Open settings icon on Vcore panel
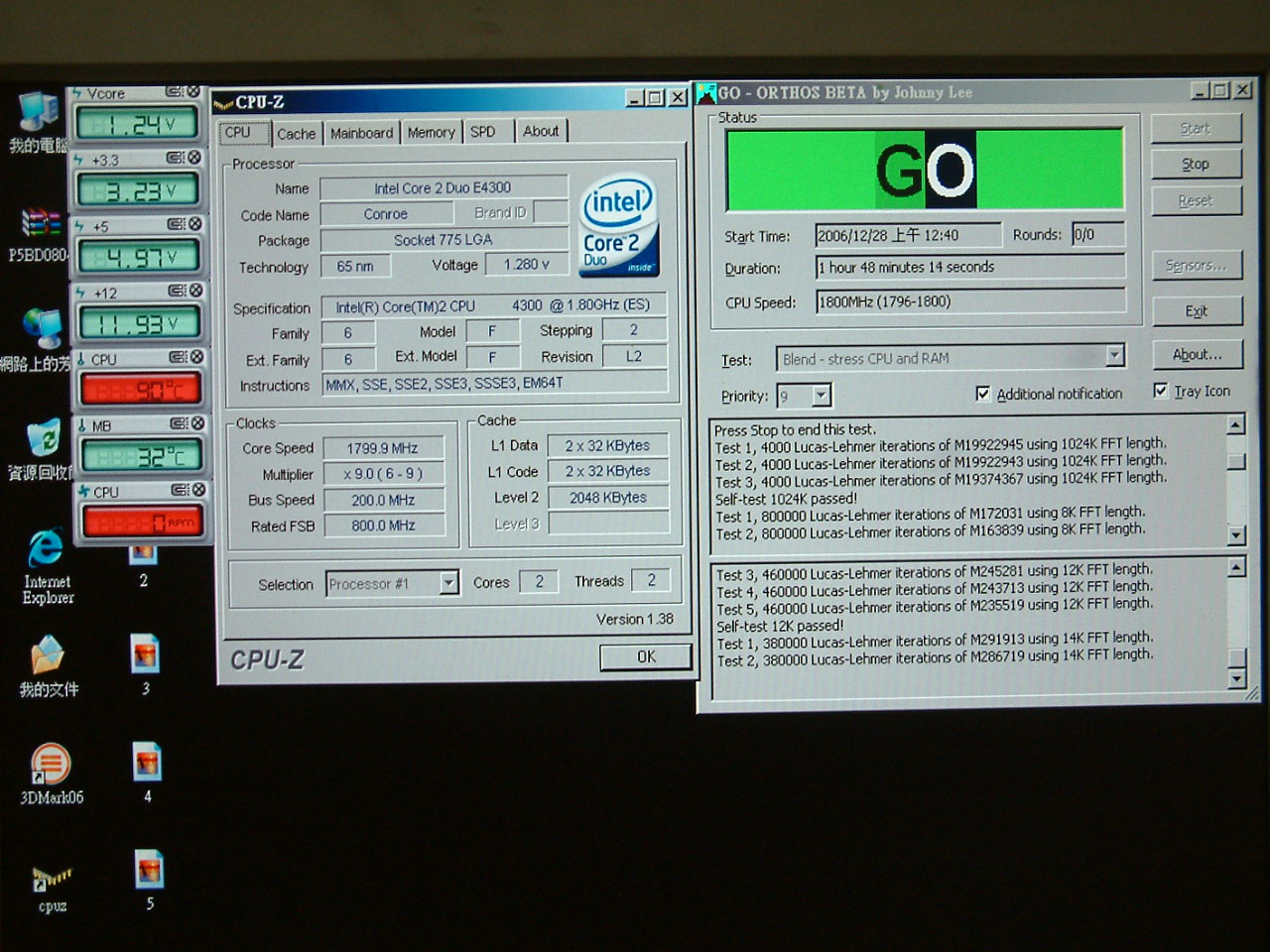This screenshot has height=952, width=1270. coord(175,91)
